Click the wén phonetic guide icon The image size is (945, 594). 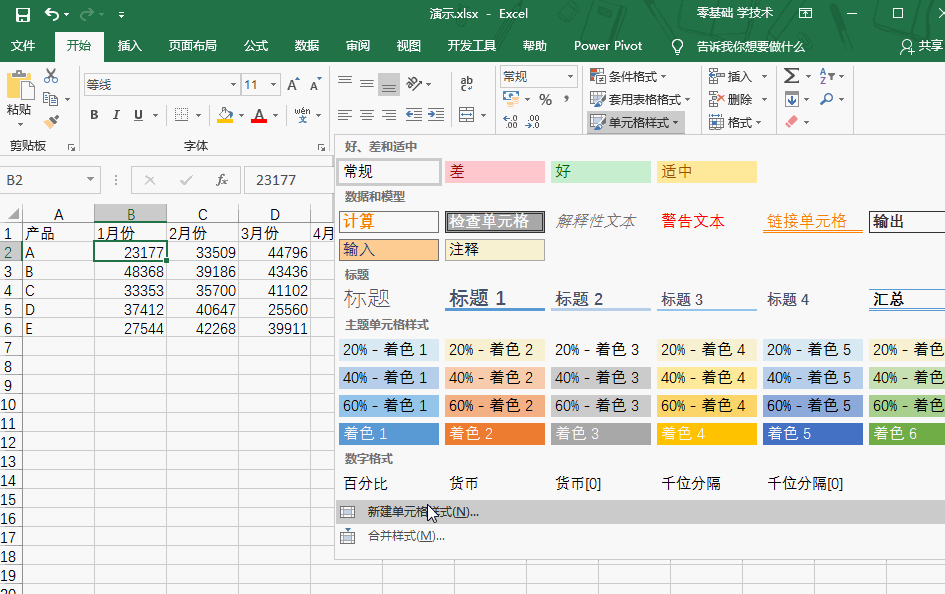[x=303, y=114]
